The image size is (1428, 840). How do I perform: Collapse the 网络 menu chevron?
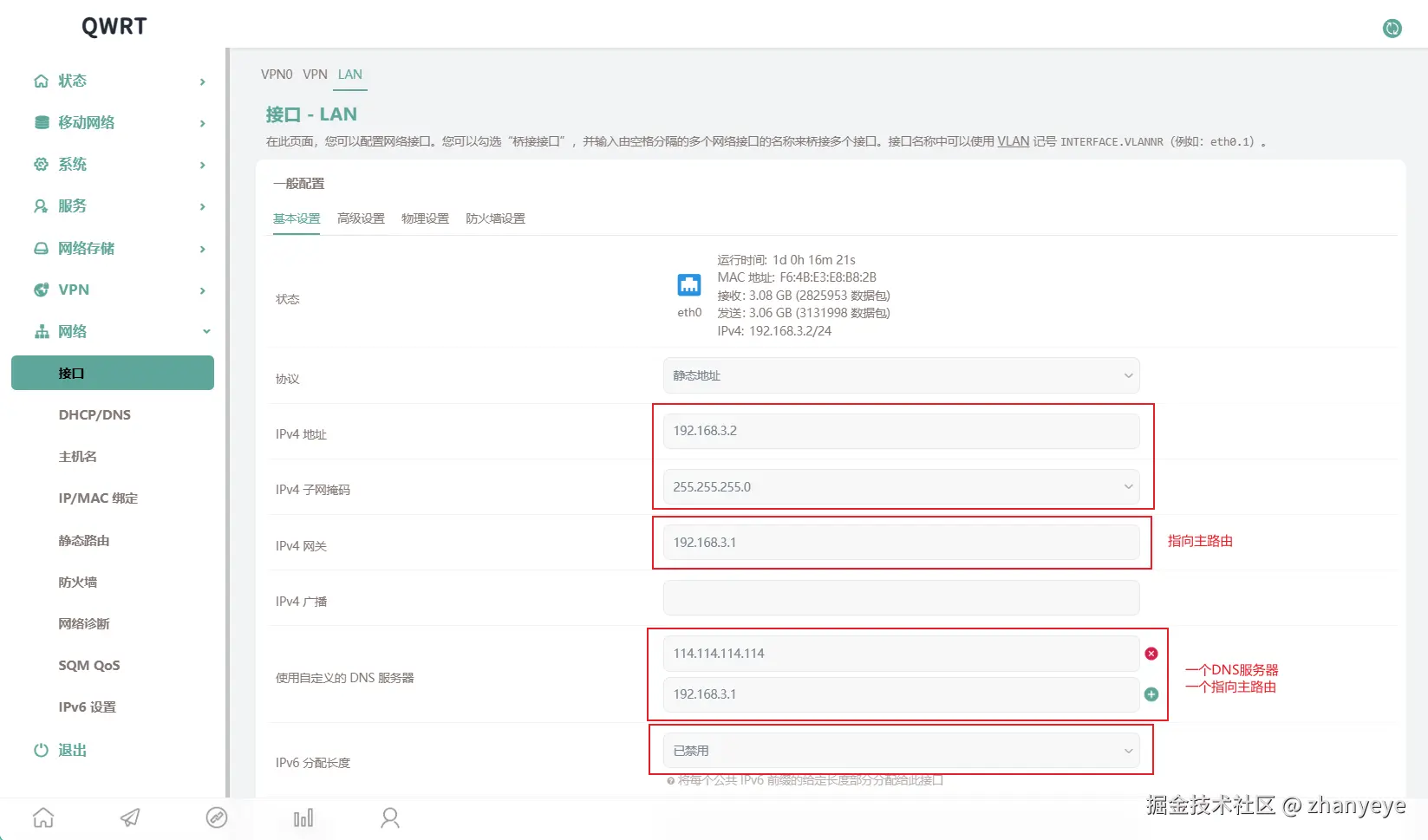(x=206, y=331)
